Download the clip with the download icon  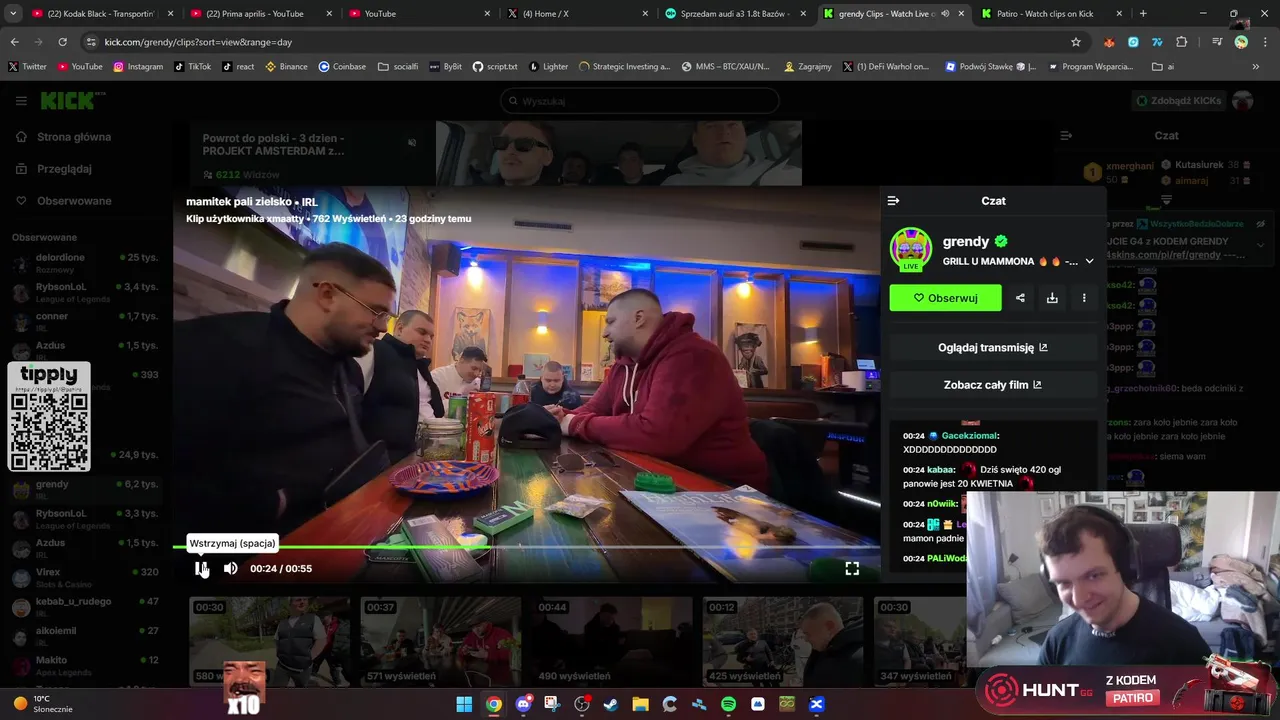pyautogui.click(x=1052, y=298)
